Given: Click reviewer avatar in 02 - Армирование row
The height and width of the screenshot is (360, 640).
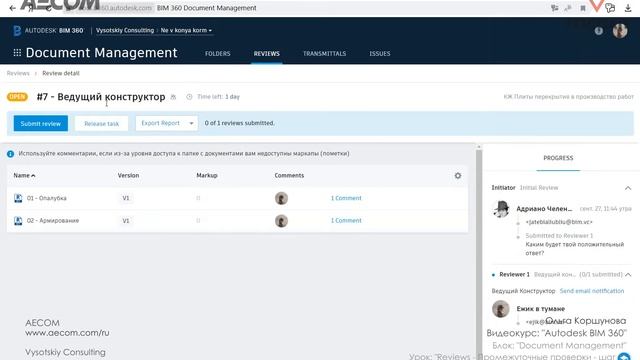Looking at the screenshot, I should (281, 221).
